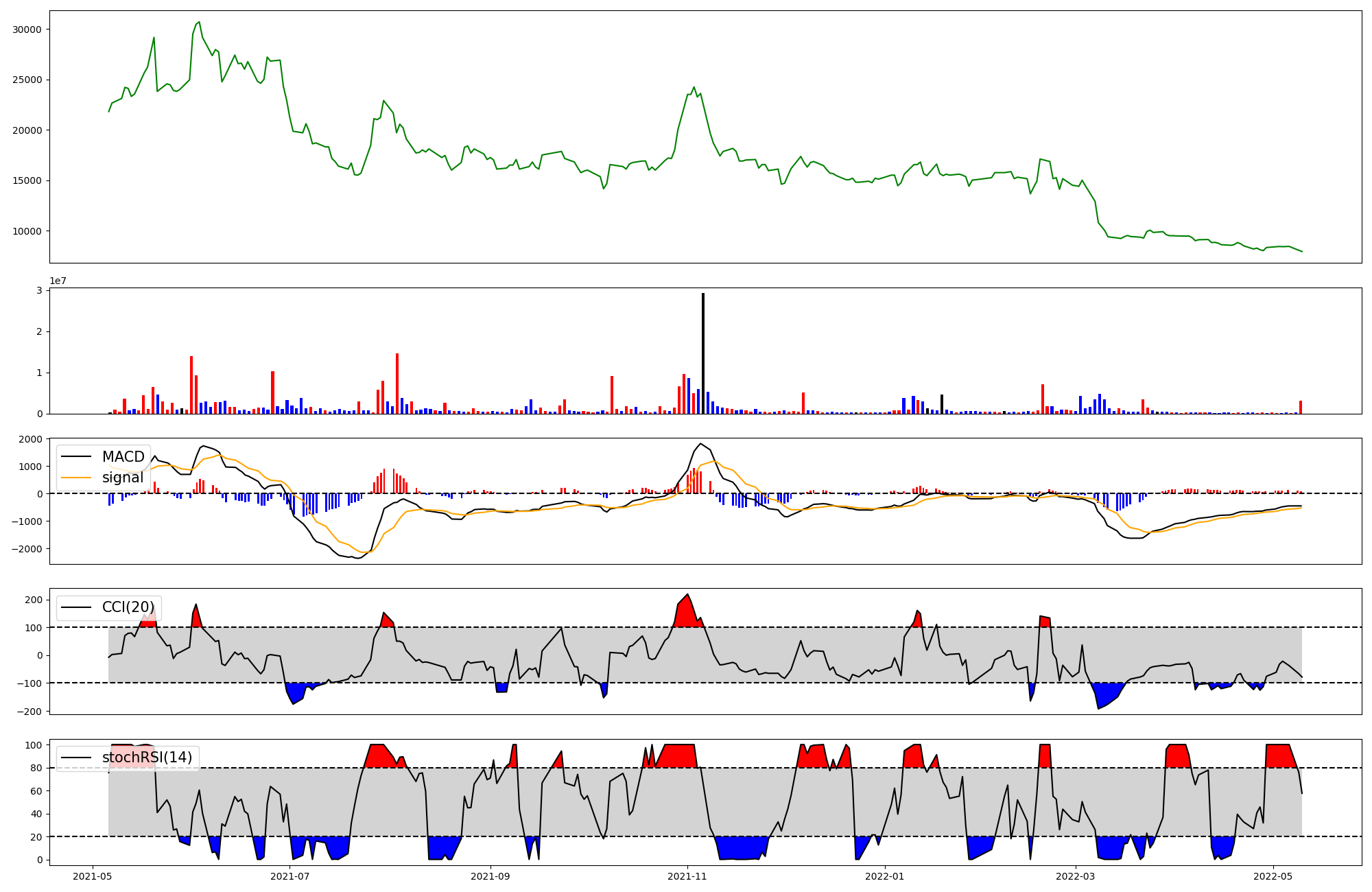
Task: Click the last red volume bar at right
Action: (1301, 407)
